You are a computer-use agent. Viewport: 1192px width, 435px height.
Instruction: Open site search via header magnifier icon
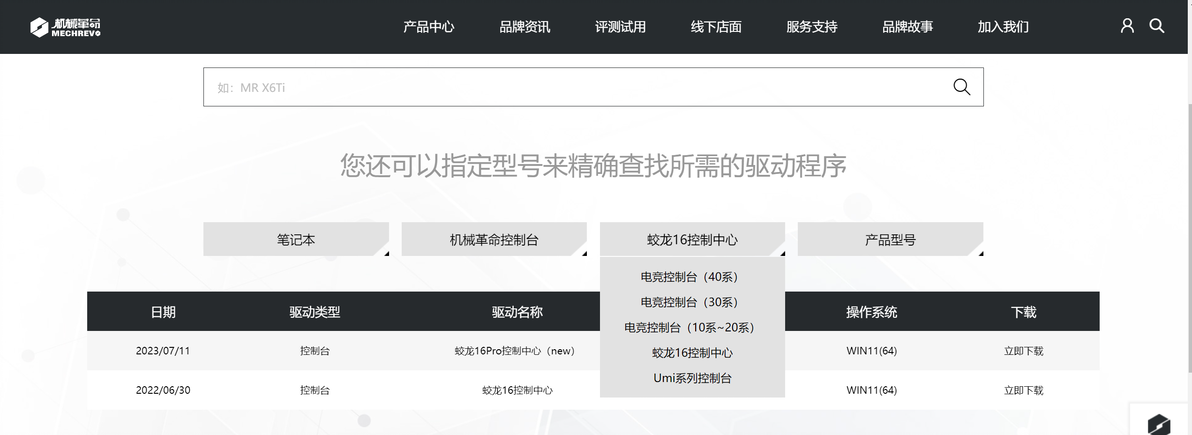[x=1157, y=26]
